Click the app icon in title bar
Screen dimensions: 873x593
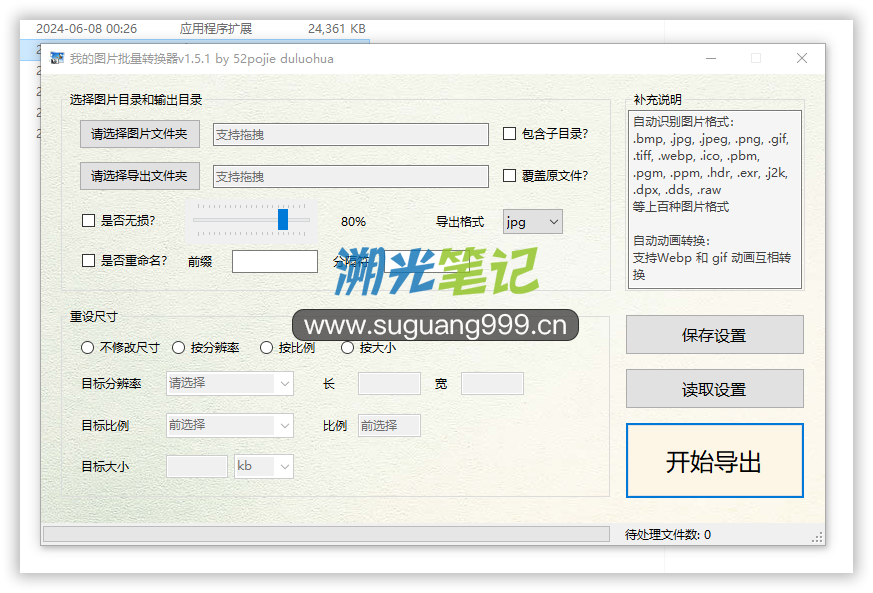57,58
